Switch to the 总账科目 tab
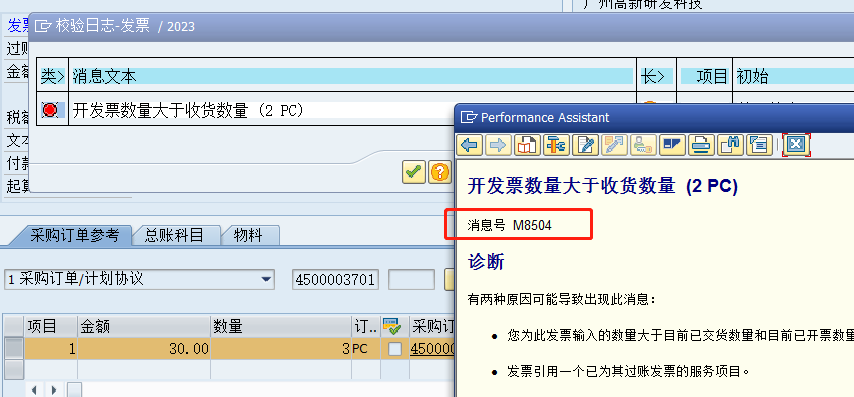The width and height of the screenshot is (854, 397). pyautogui.click(x=174, y=235)
